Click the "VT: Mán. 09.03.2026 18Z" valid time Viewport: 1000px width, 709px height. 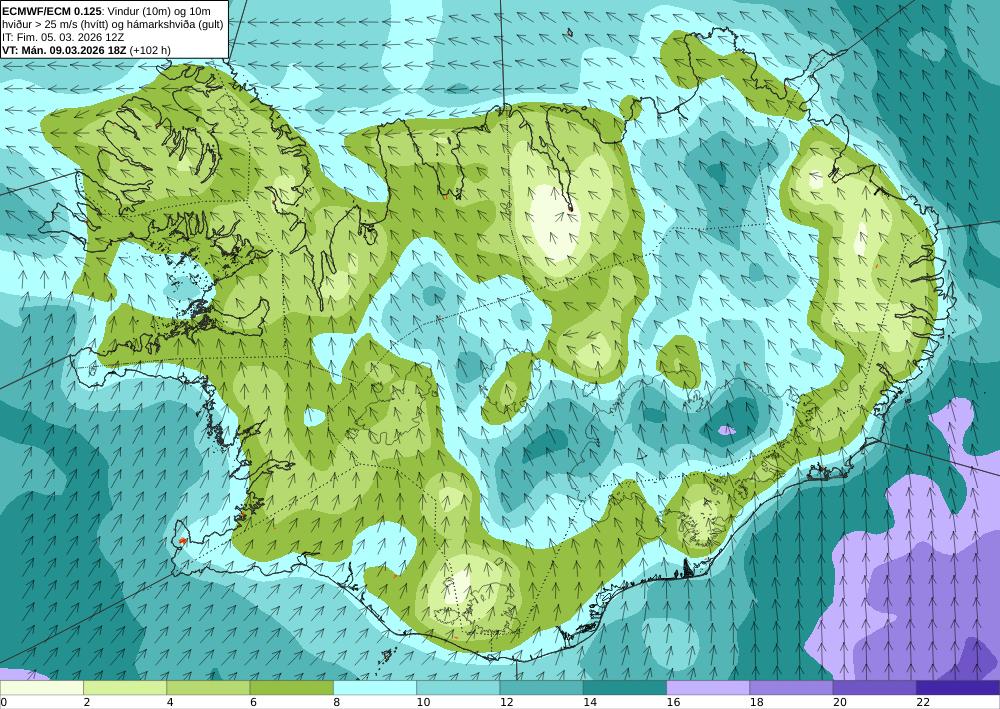click(64, 50)
